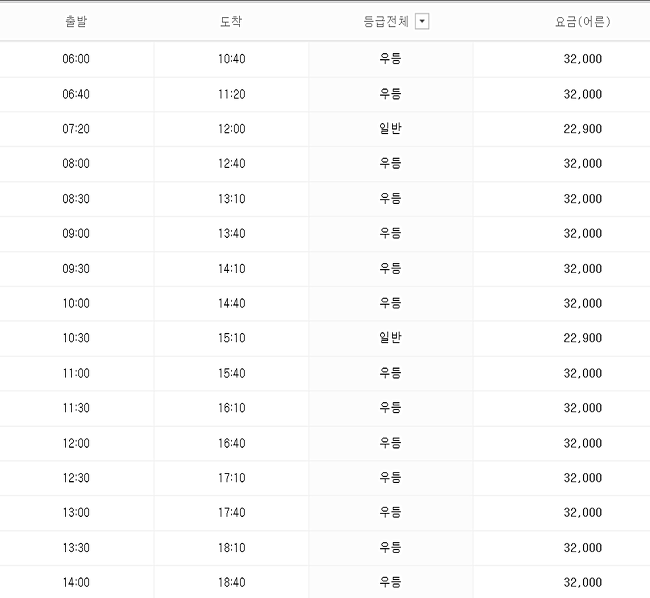650x598 pixels.
Task: Select the 06:00 departure bus row
Action: click(x=325, y=59)
